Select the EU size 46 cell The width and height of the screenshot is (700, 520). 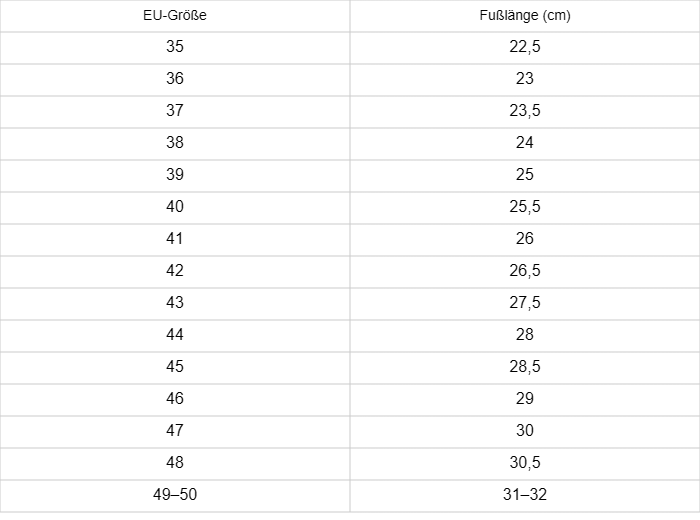point(175,399)
